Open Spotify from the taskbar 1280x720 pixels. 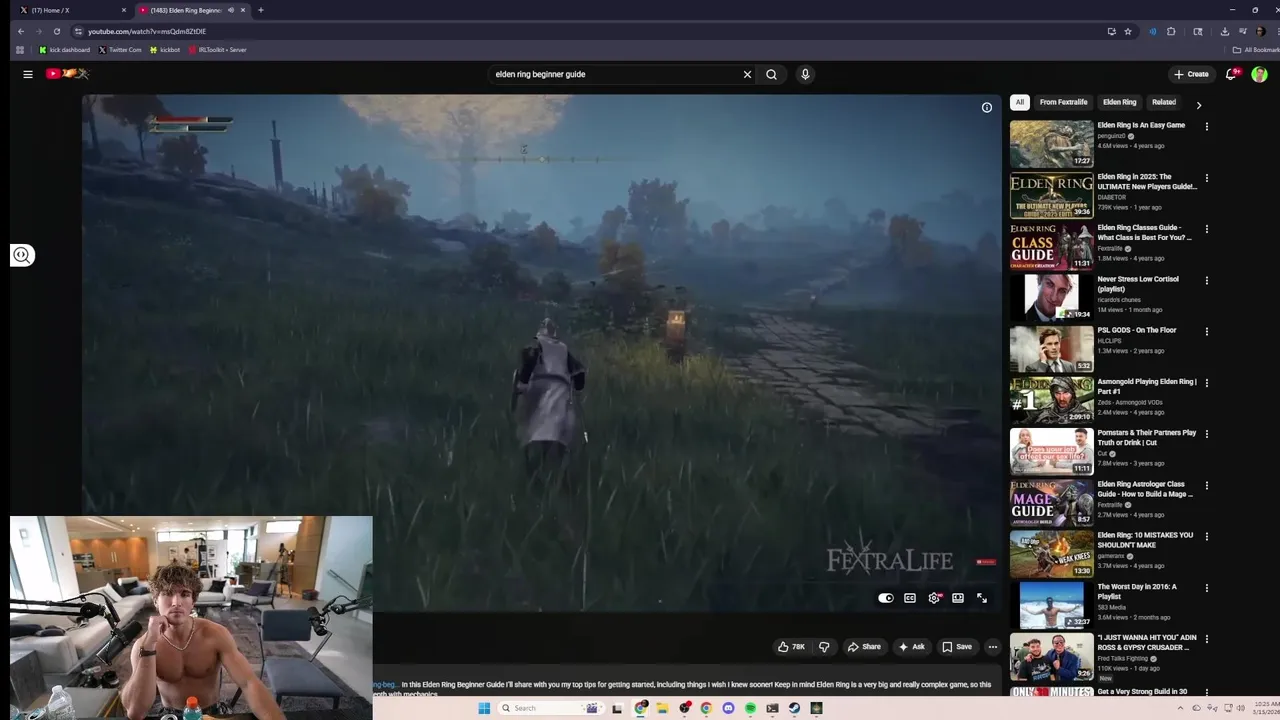click(750, 708)
